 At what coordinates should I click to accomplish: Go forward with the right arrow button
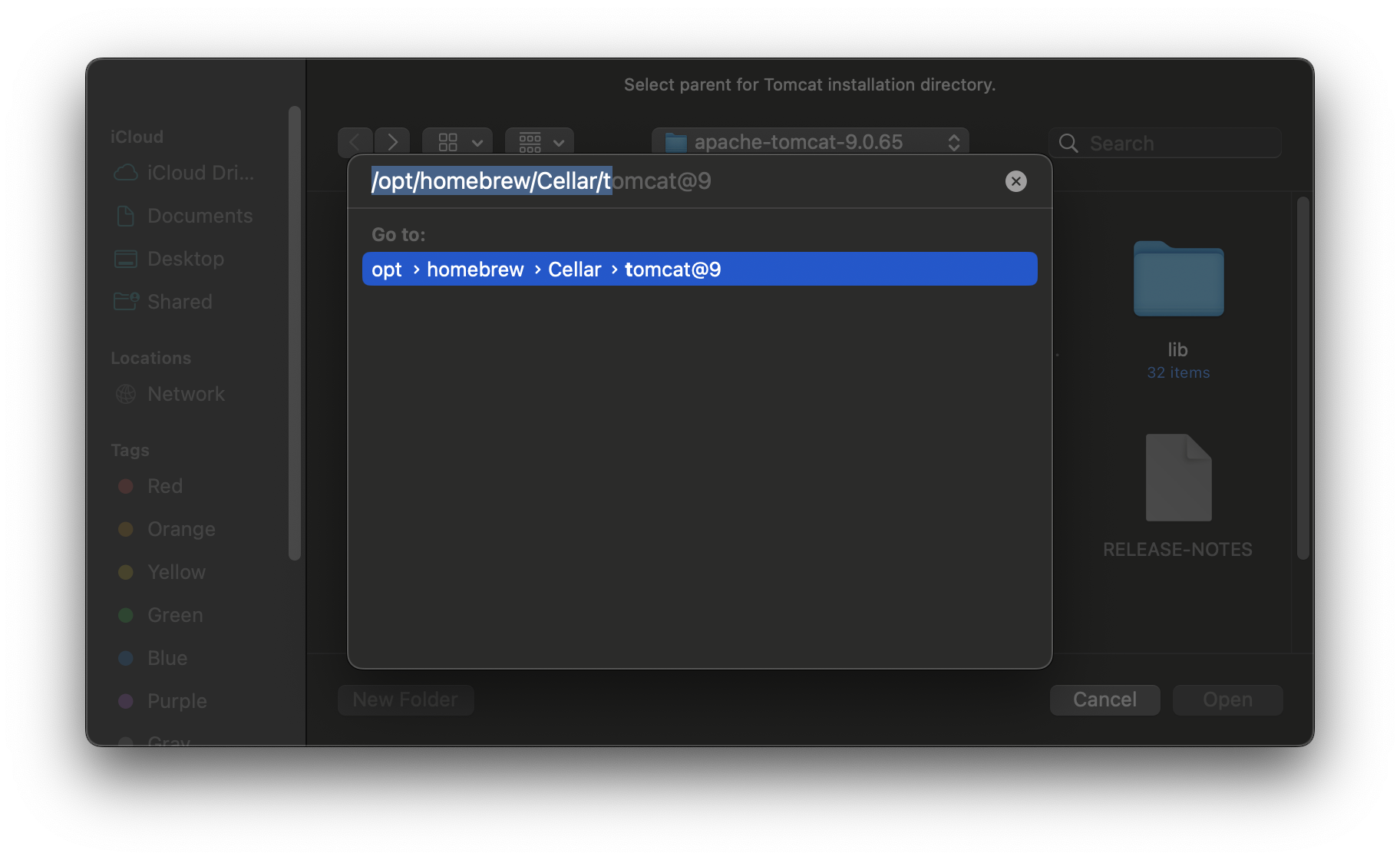click(x=392, y=142)
